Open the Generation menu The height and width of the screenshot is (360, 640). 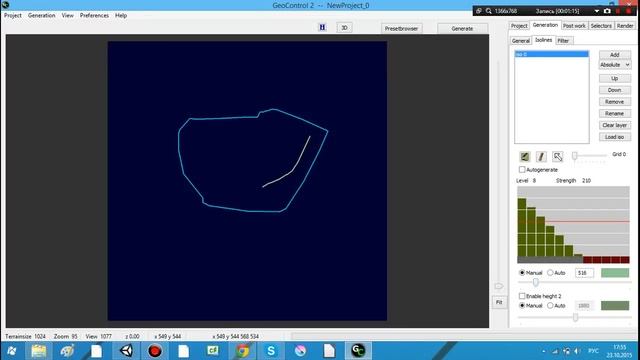(x=41, y=15)
